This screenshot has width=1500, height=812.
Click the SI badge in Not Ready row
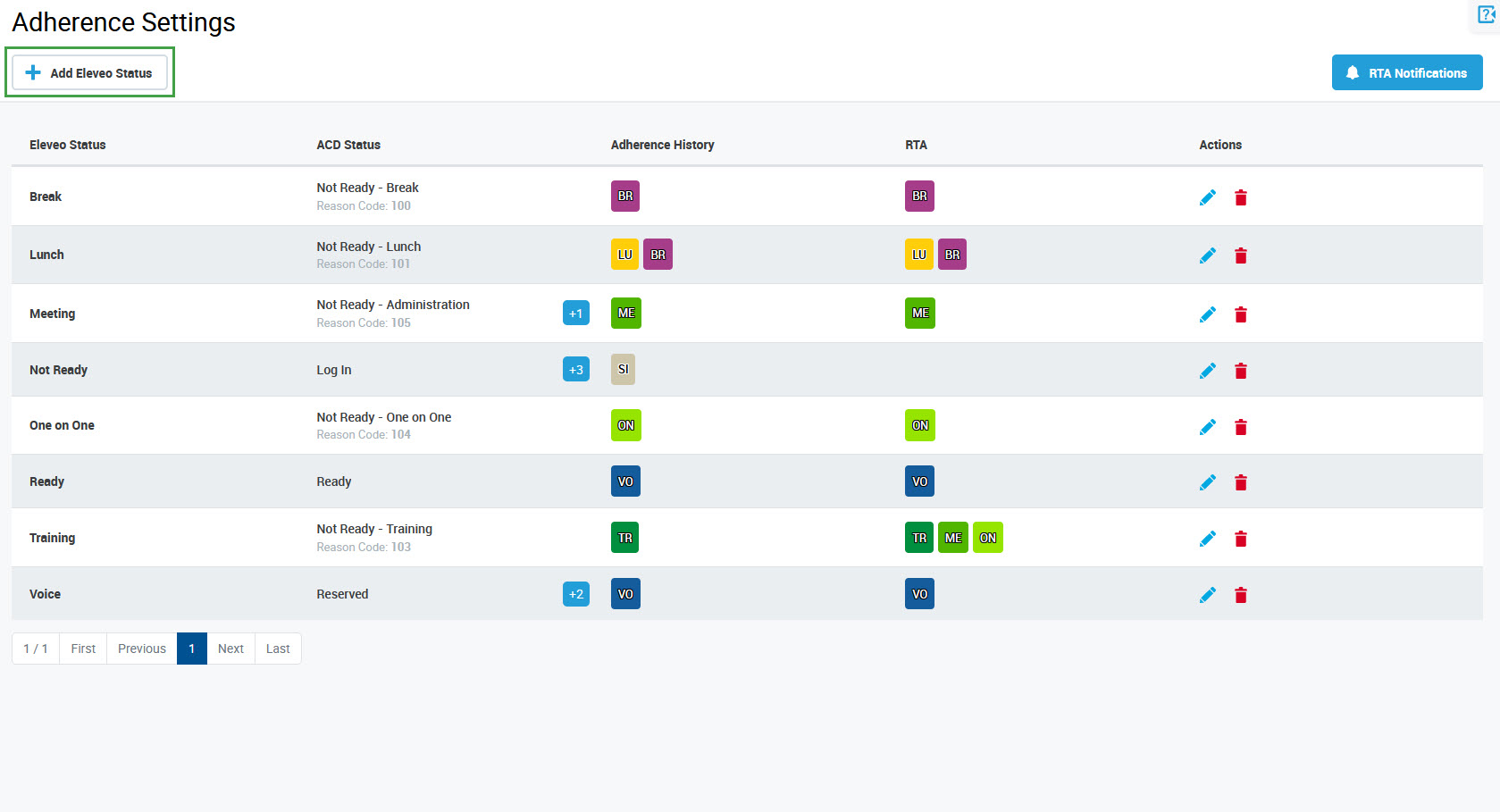coord(623,370)
